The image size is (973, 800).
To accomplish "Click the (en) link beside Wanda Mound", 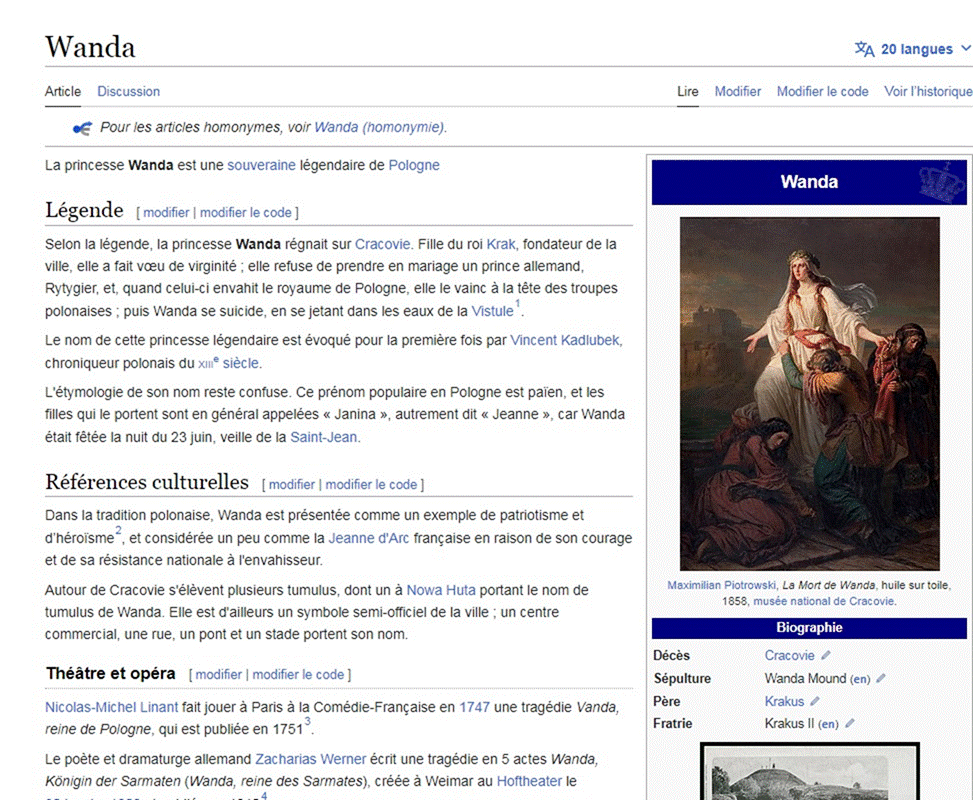I will point(860,679).
